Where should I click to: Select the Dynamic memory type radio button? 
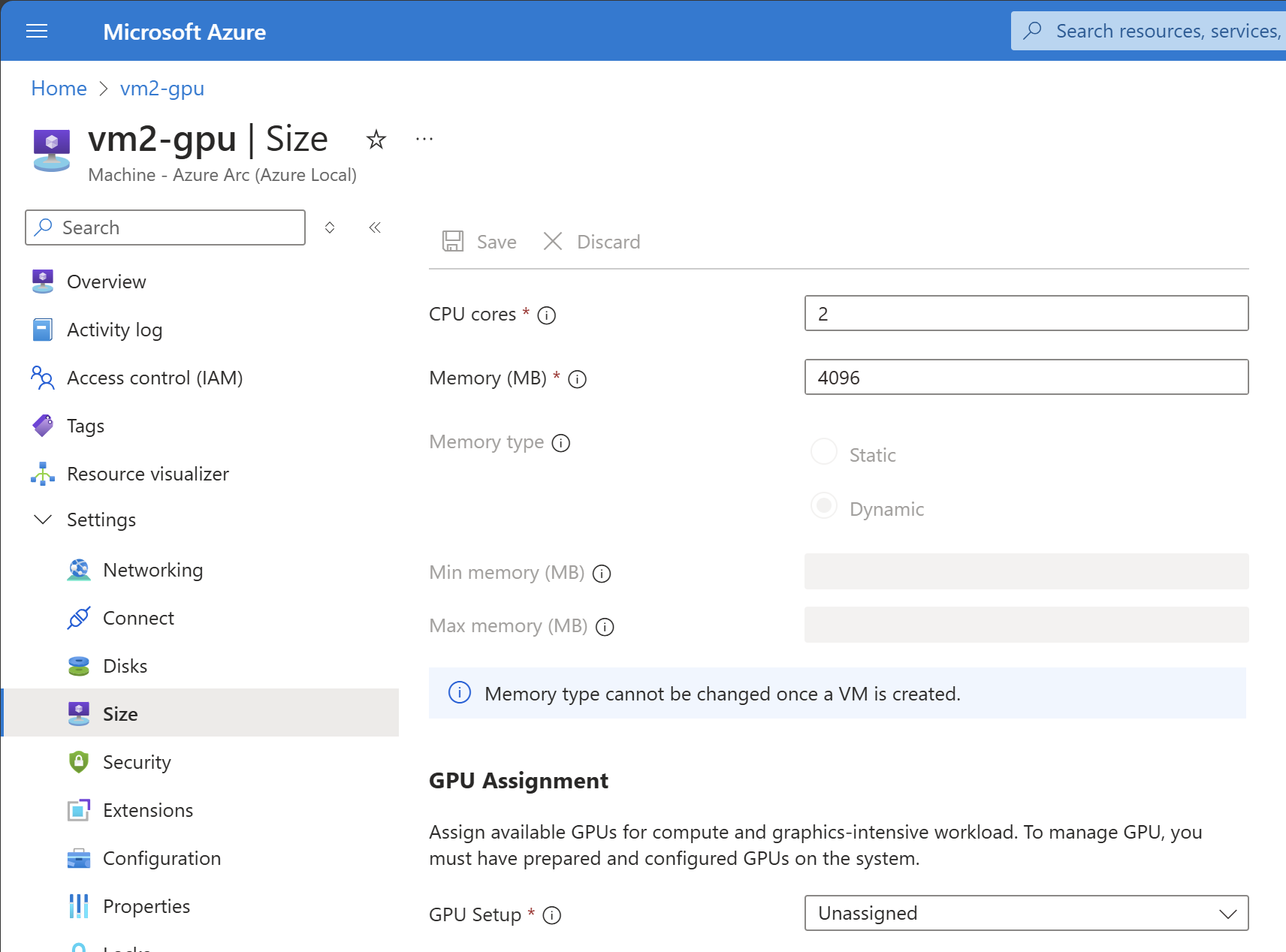(824, 506)
